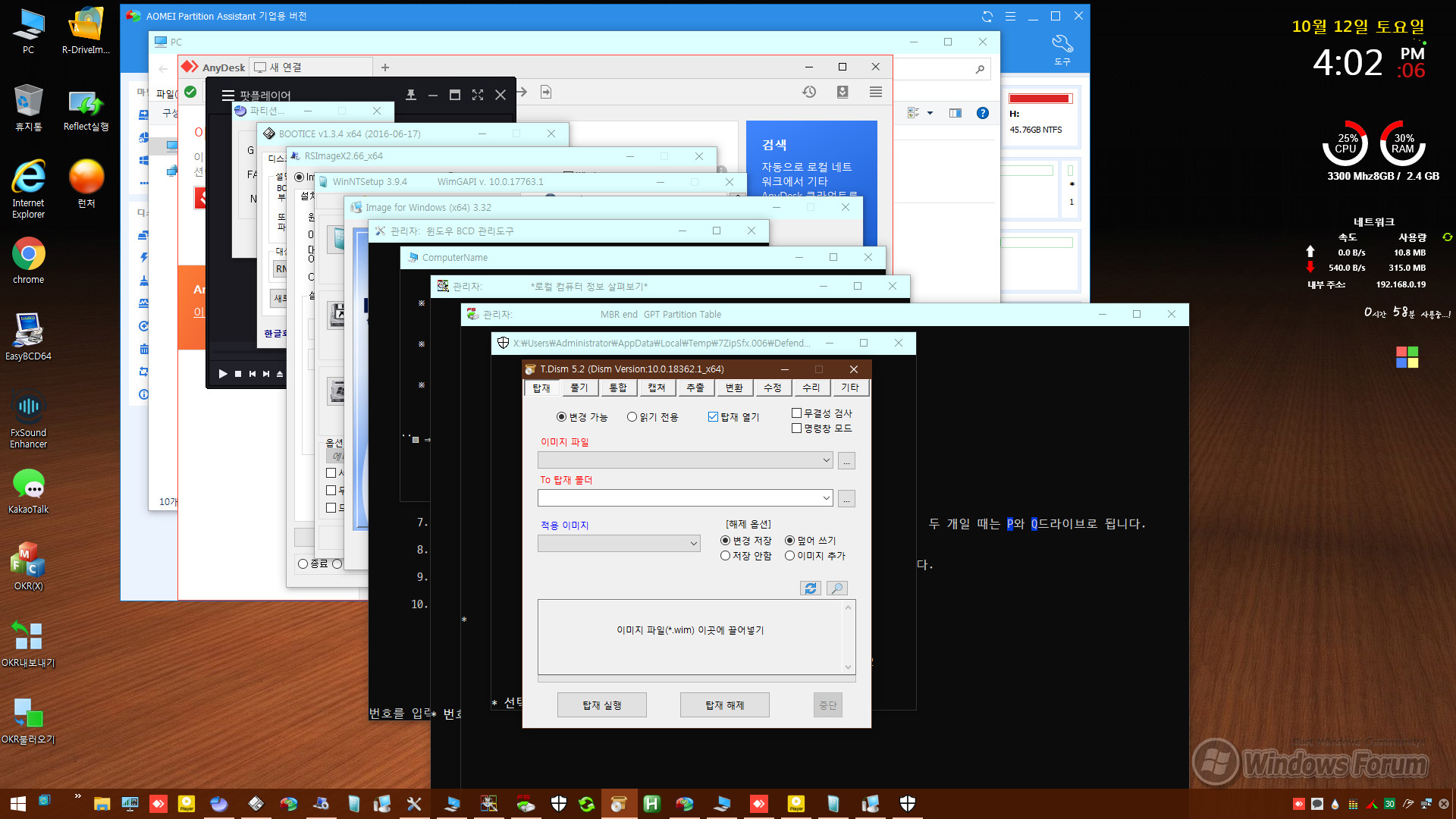1456x819 pixels.
Task: Click the refresh icon in T.Dism
Action: click(x=811, y=588)
